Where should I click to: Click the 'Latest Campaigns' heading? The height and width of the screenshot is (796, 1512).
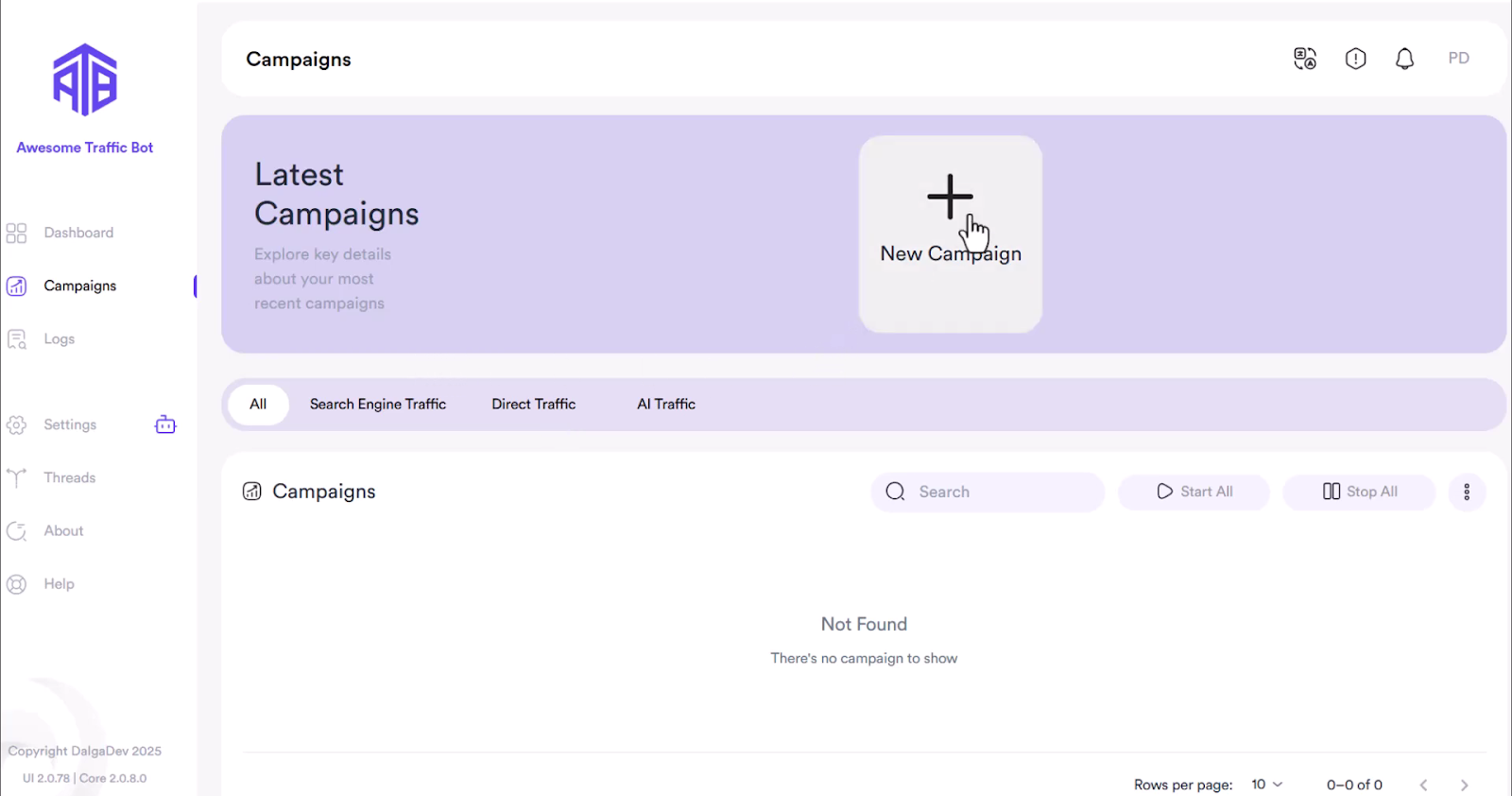point(336,194)
